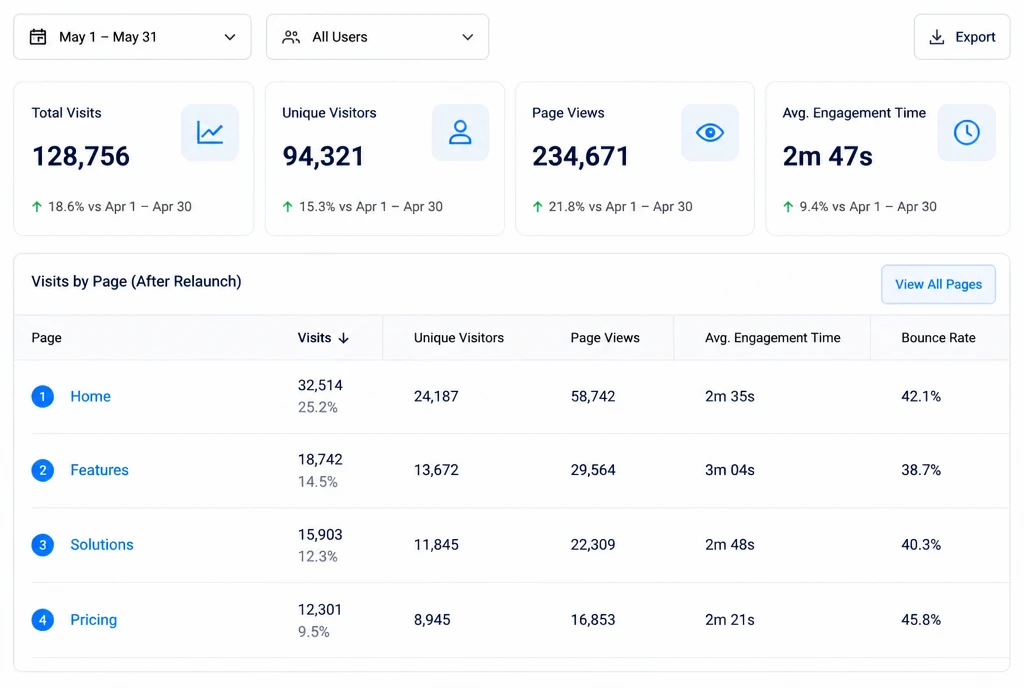
Task: Click the Visits by Page (After Relaunch) title
Action: [136, 281]
